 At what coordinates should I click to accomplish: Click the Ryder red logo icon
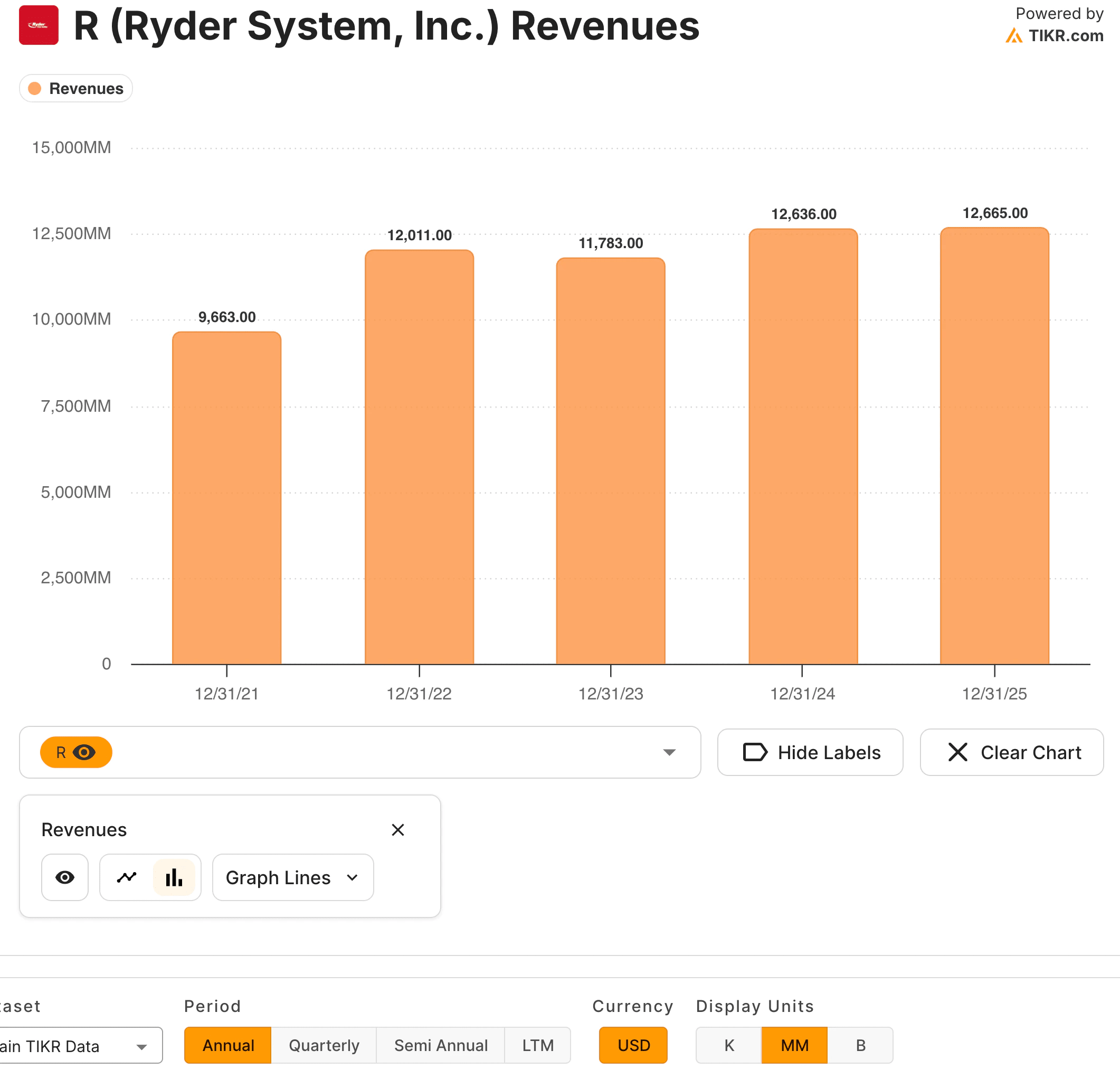coord(39,25)
